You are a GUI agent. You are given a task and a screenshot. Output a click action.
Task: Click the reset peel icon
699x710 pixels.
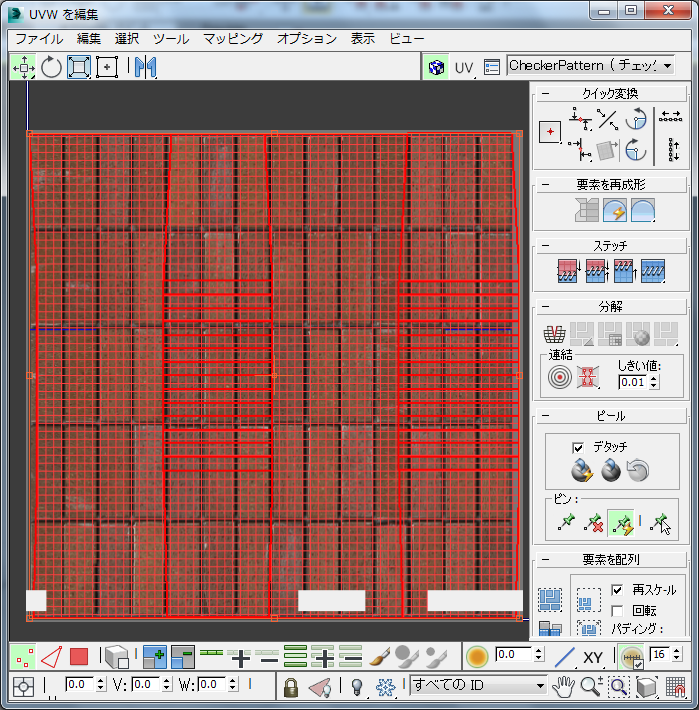point(638,470)
